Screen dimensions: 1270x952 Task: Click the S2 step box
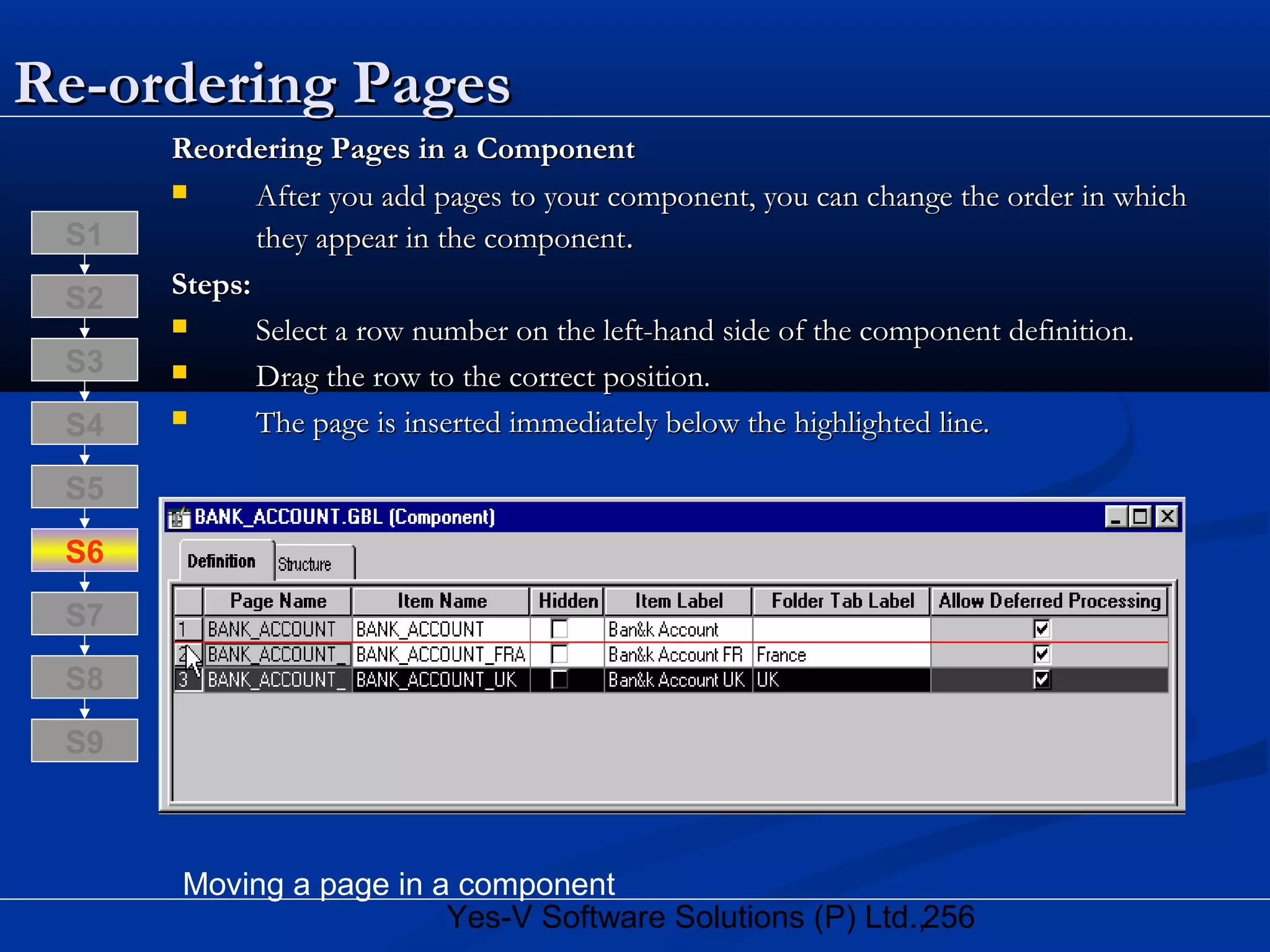click(x=84, y=296)
